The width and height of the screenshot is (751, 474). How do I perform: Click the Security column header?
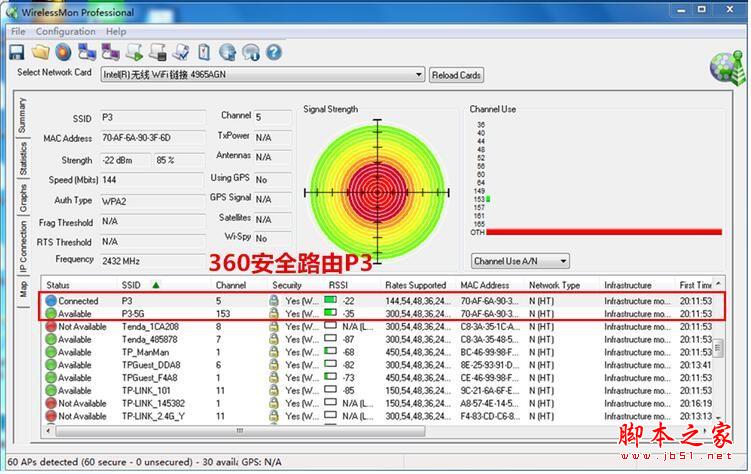click(x=287, y=285)
